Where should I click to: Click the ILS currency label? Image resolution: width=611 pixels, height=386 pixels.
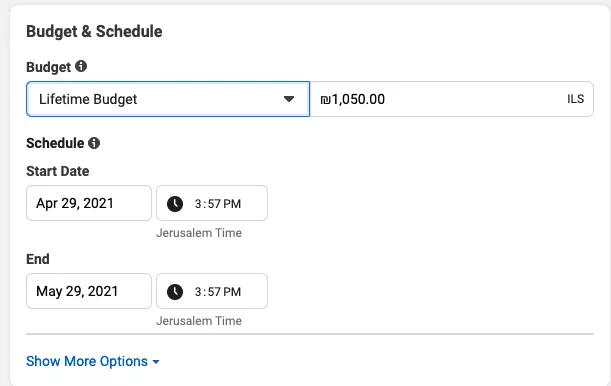(x=576, y=99)
